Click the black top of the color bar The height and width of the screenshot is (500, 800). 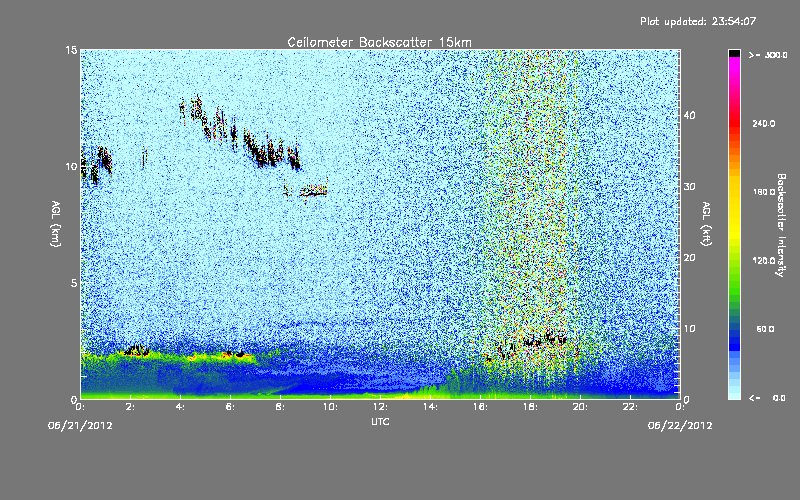pyautogui.click(x=734, y=53)
